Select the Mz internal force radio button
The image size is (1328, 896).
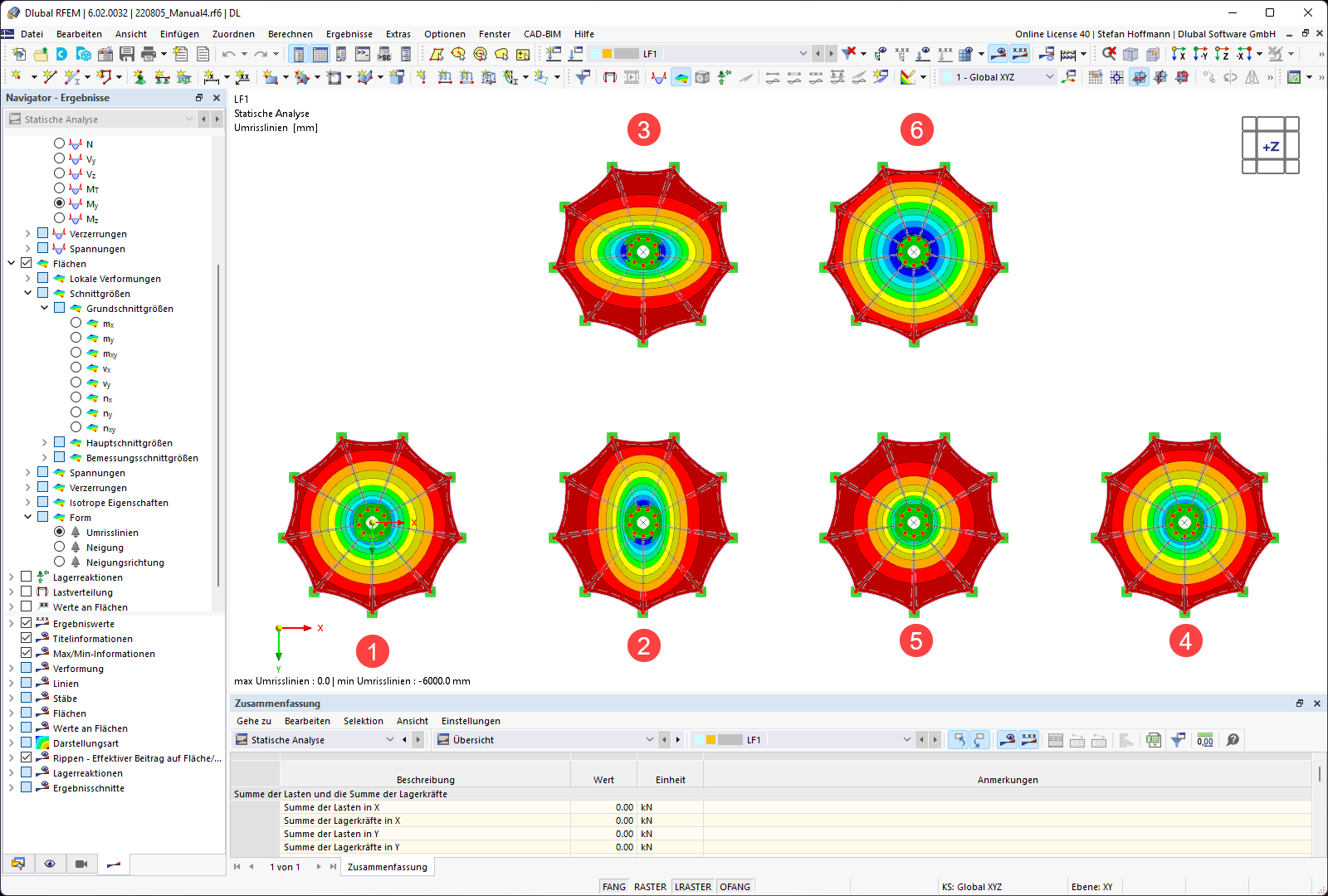coord(59,218)
